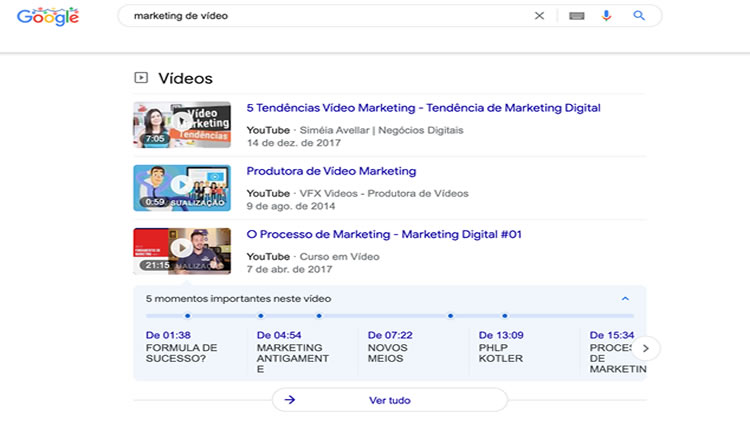This screenshot has width=750, height=422.
Task: Open Produtora de Vídeo Marketing link
Action: pyautogui.click(x=331, y=171)
